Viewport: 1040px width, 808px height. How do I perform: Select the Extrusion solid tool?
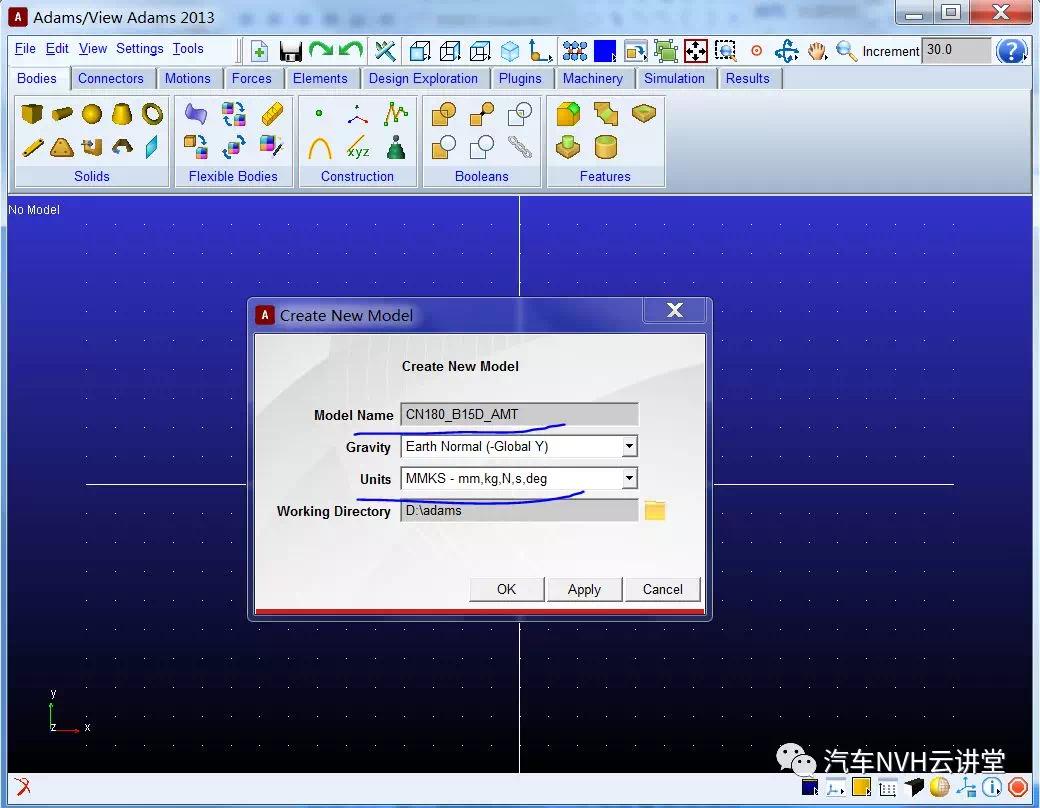(x=92, y=147)
